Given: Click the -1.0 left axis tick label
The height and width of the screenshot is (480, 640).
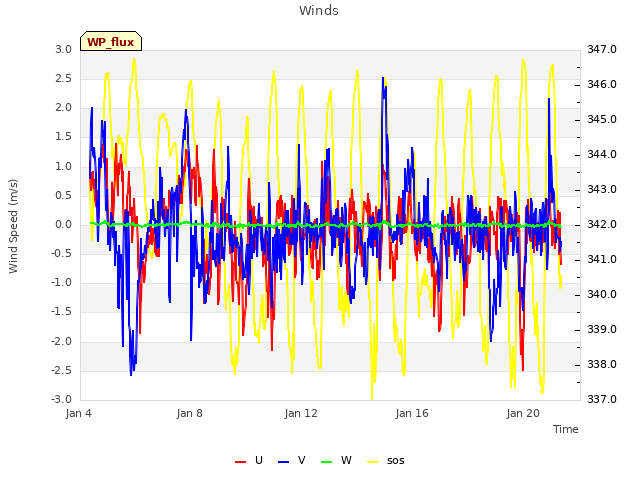Looking at the screenshot, I should pos(62,283).
